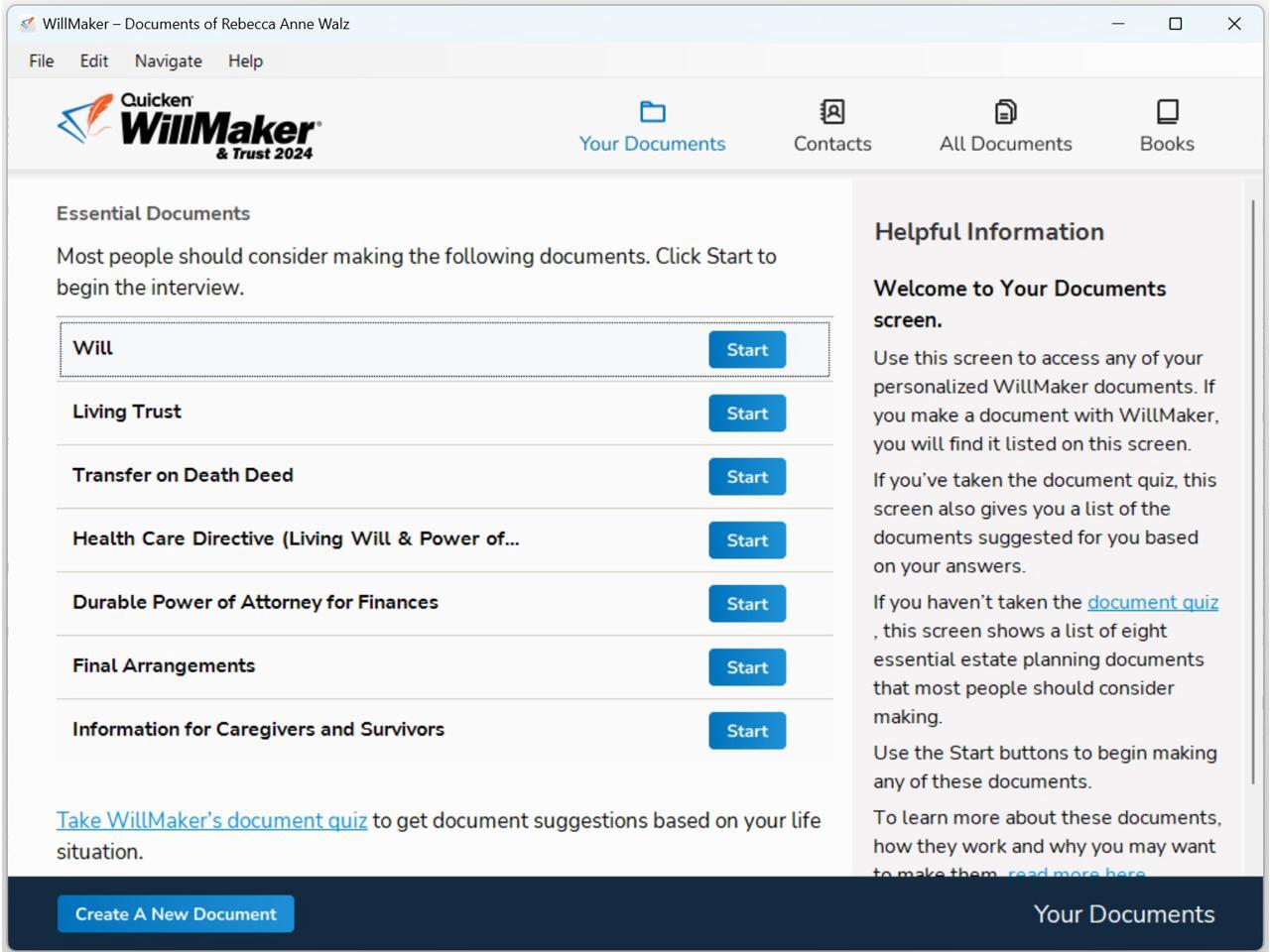The height and width of the screenshot is (952, 1270).
Task: Click the All Documents pages icon
Action: (1005, 112)
